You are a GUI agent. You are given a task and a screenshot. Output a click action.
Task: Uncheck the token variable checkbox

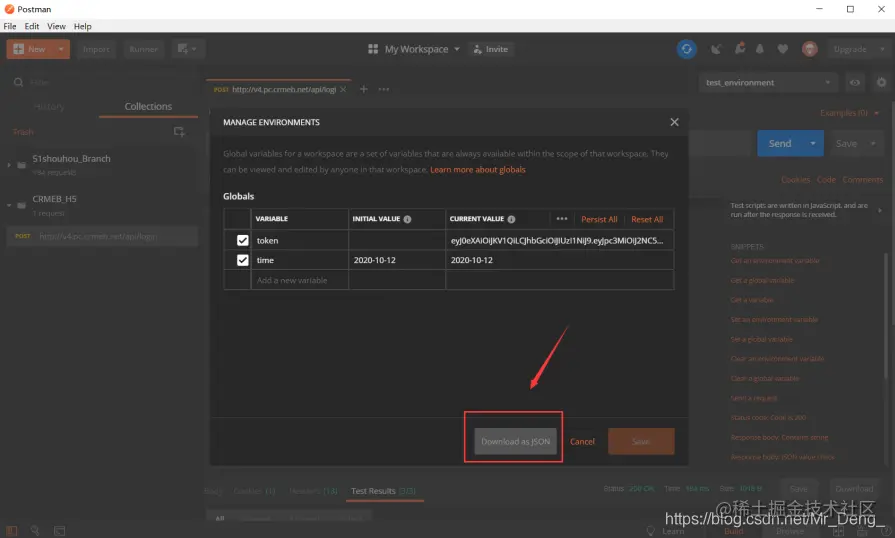(243, 240)
